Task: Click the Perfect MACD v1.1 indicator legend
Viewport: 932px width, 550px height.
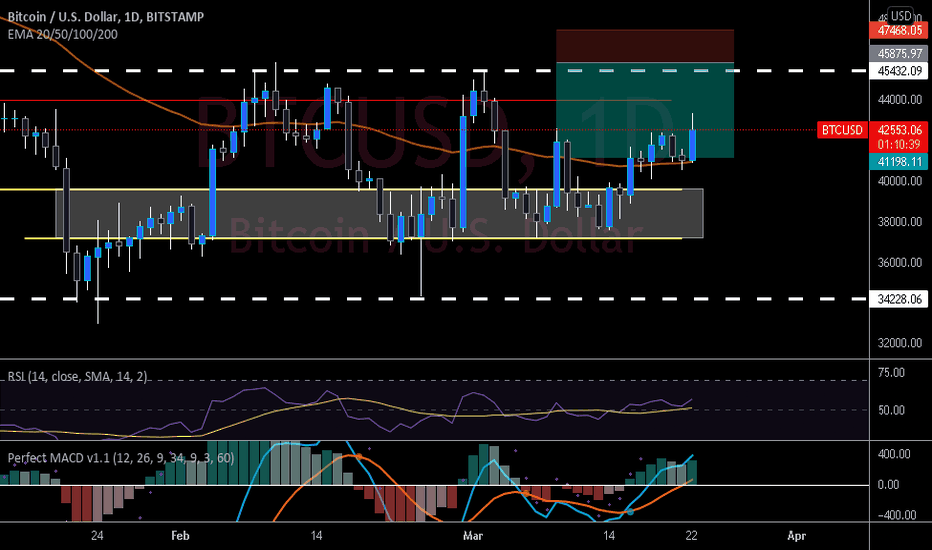Action: coord(121,458)
